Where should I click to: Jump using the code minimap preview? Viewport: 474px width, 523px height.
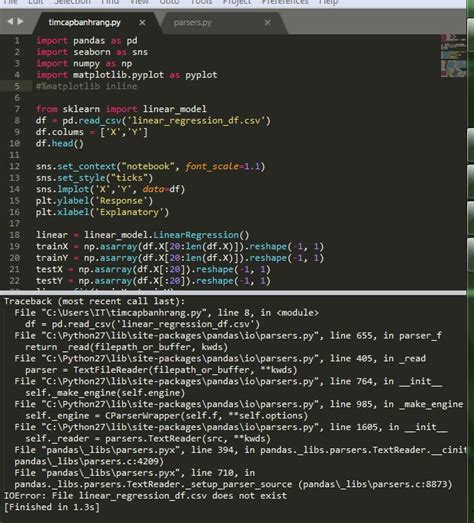[453, 56]
